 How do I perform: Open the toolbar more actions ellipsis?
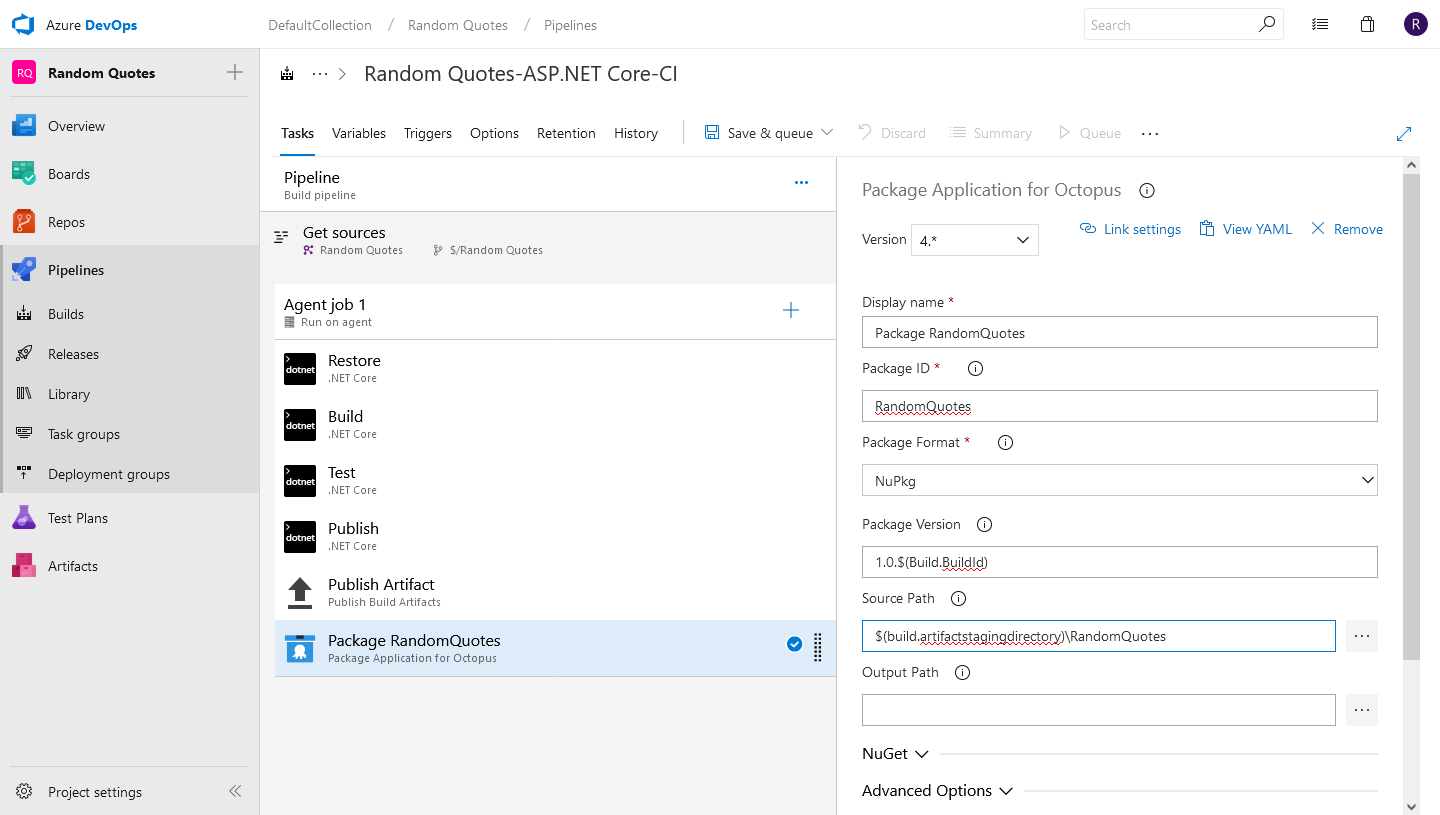[1150, 133]
